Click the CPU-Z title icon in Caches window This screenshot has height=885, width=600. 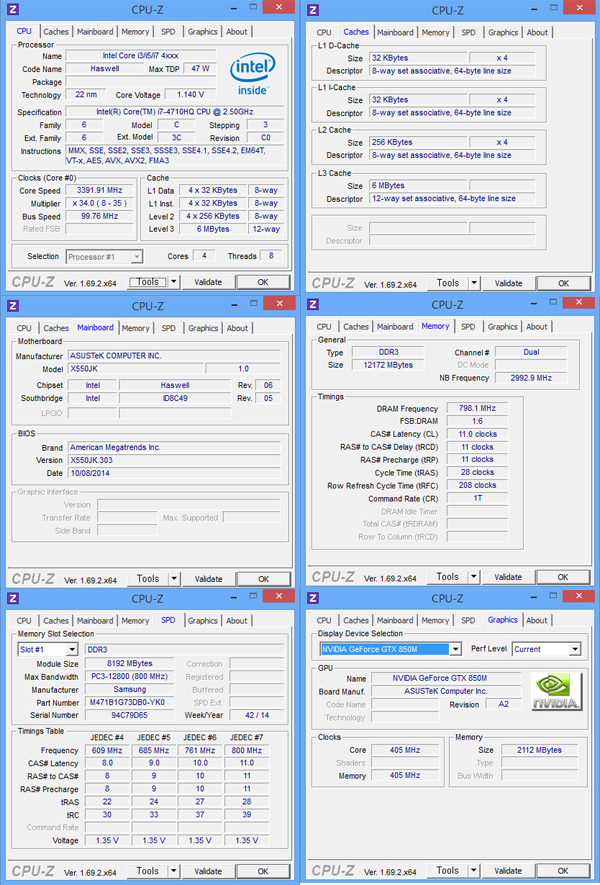313,10
